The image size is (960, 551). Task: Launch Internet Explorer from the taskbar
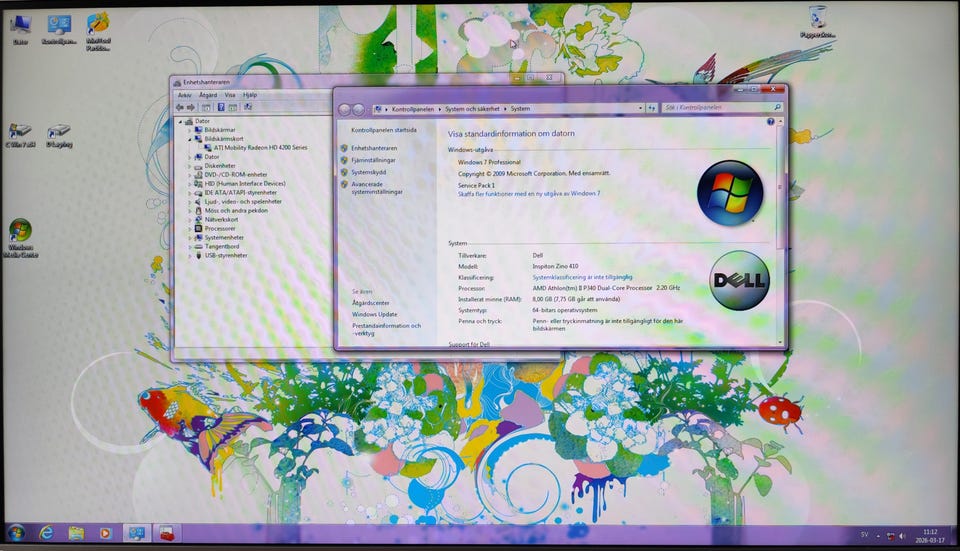(46, 532)
